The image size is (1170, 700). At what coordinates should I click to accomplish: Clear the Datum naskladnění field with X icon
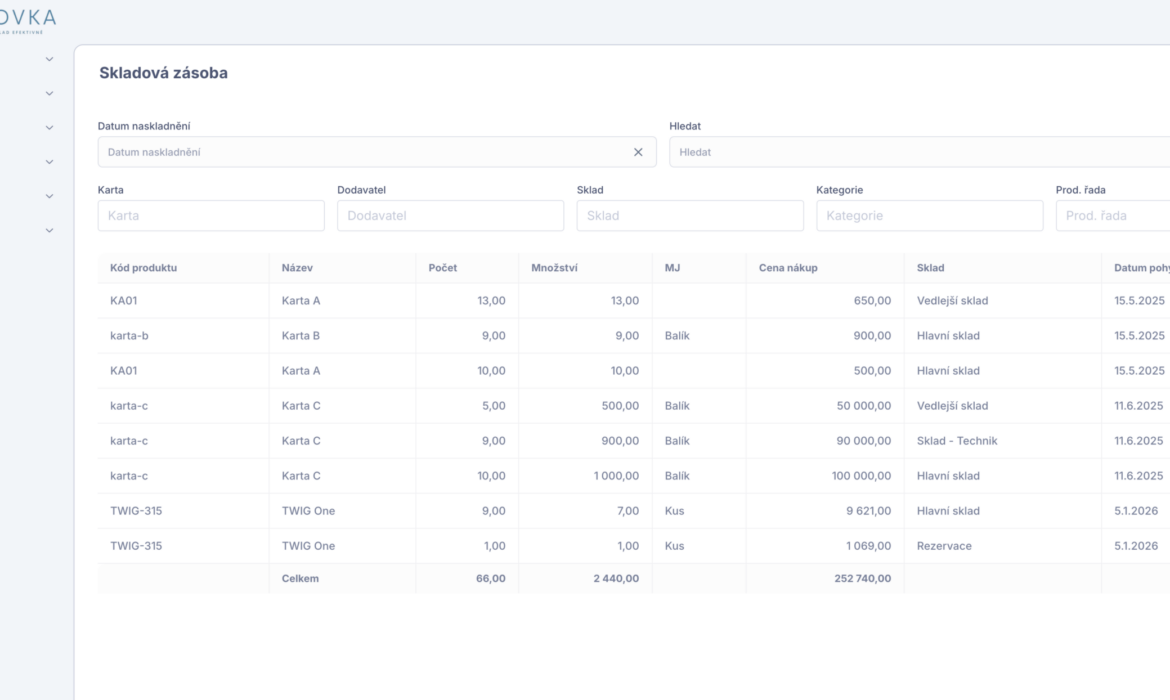pyautogui.click(x=638, y=152)
